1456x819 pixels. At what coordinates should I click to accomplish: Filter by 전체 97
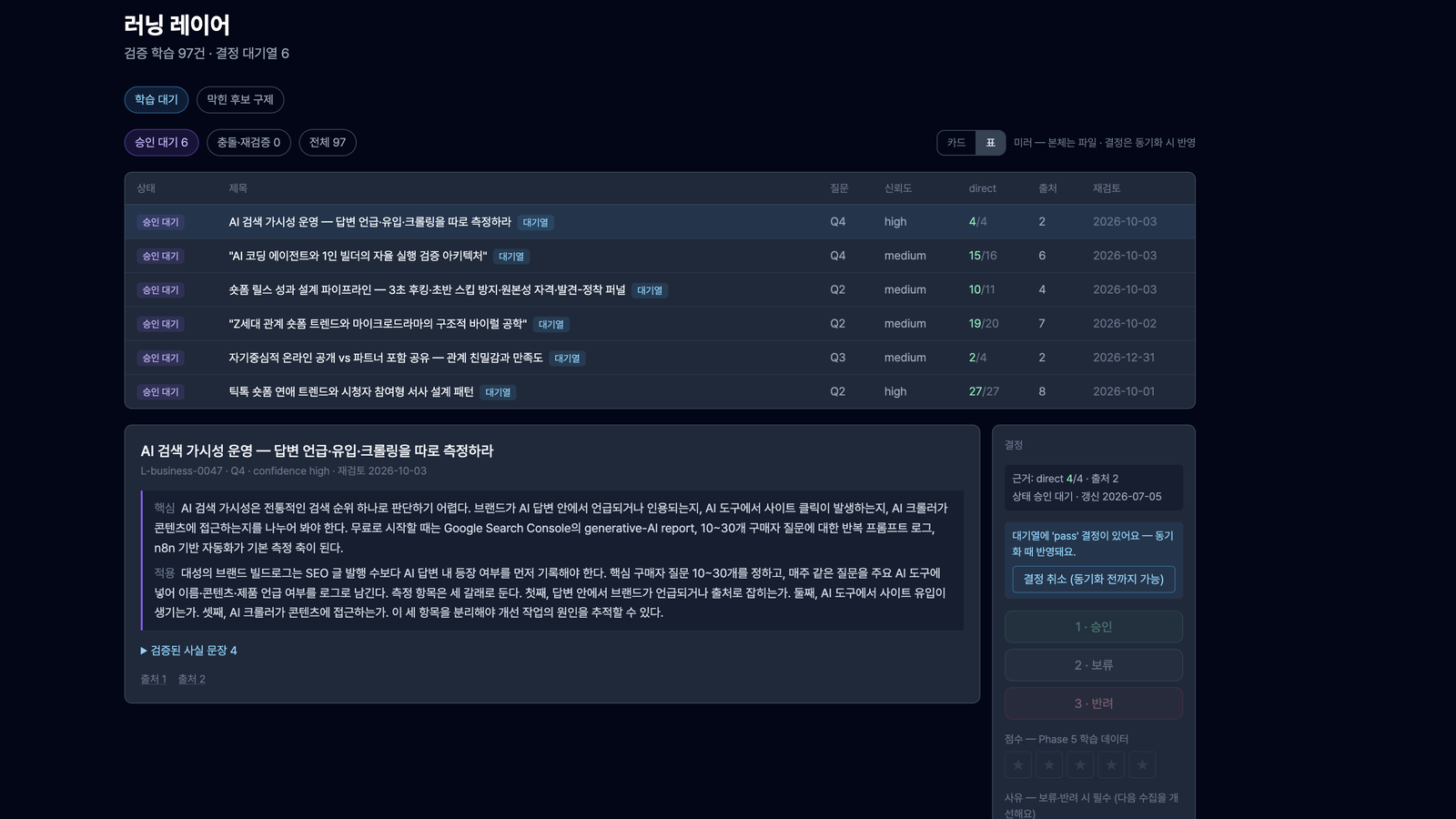pyautogui.click(x=328, y=143)
